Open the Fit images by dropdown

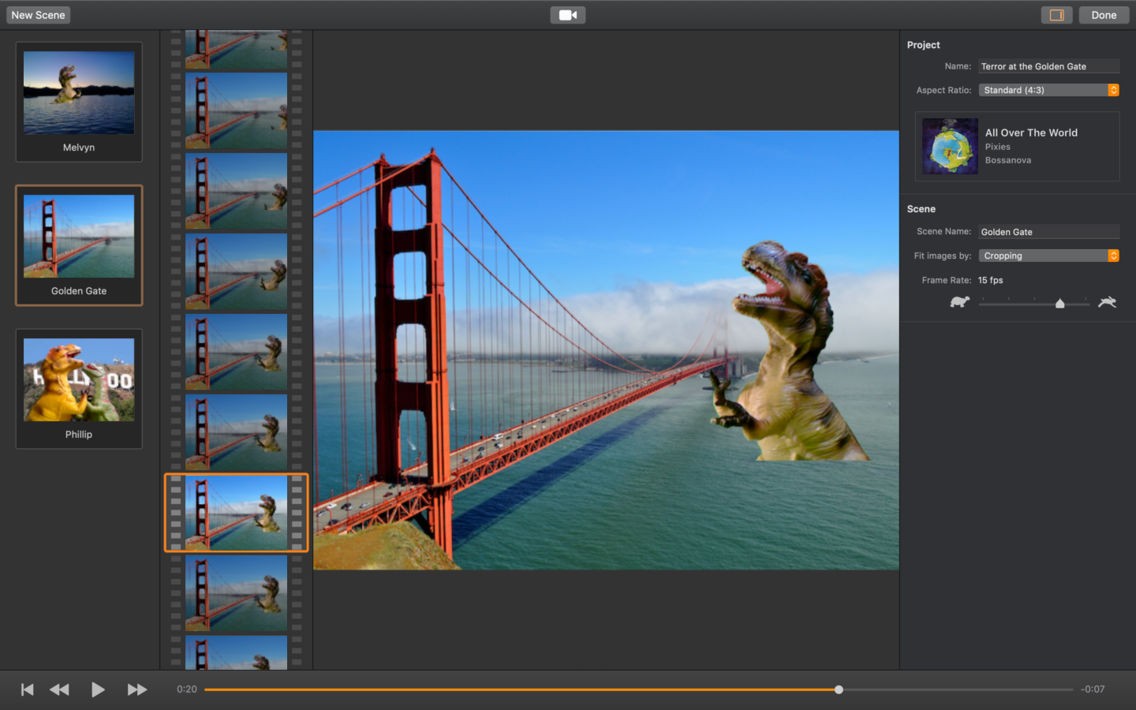point(1048,256)
